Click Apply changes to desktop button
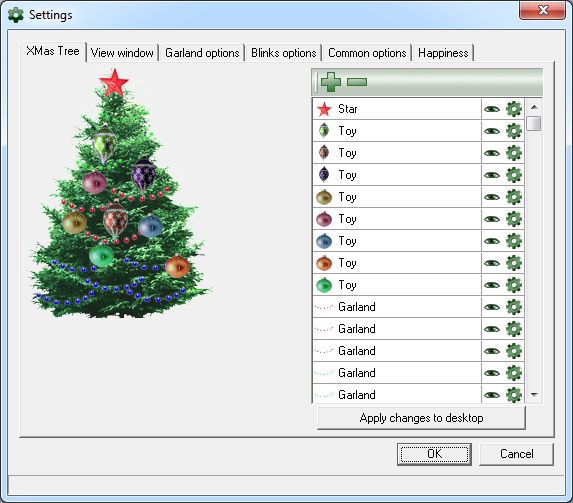The height and width of the screenshot is (503, 573). pyautogui.click(x=421, y=418)
